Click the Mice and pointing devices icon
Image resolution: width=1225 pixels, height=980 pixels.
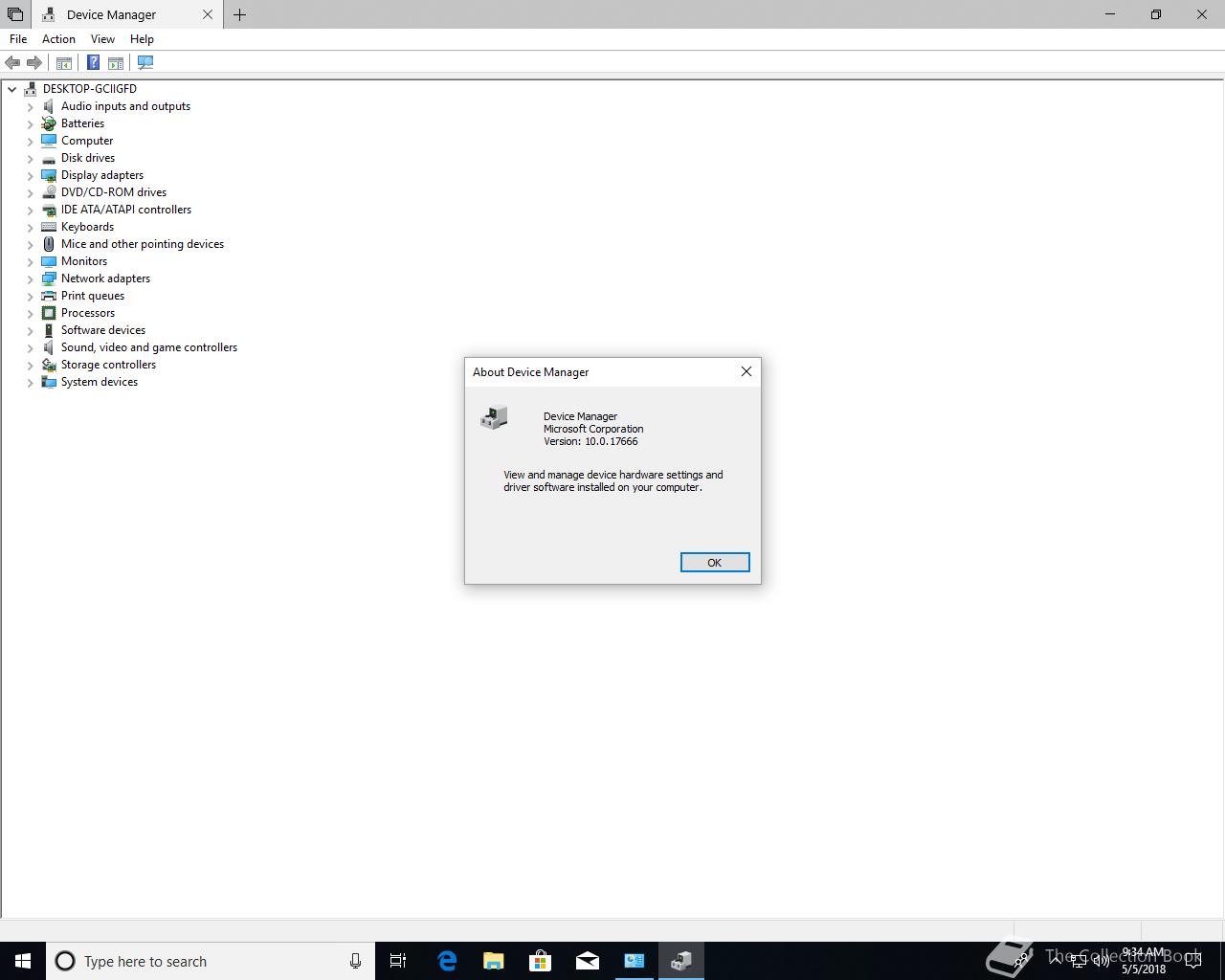pyautogui.click(x=49, y=244)
